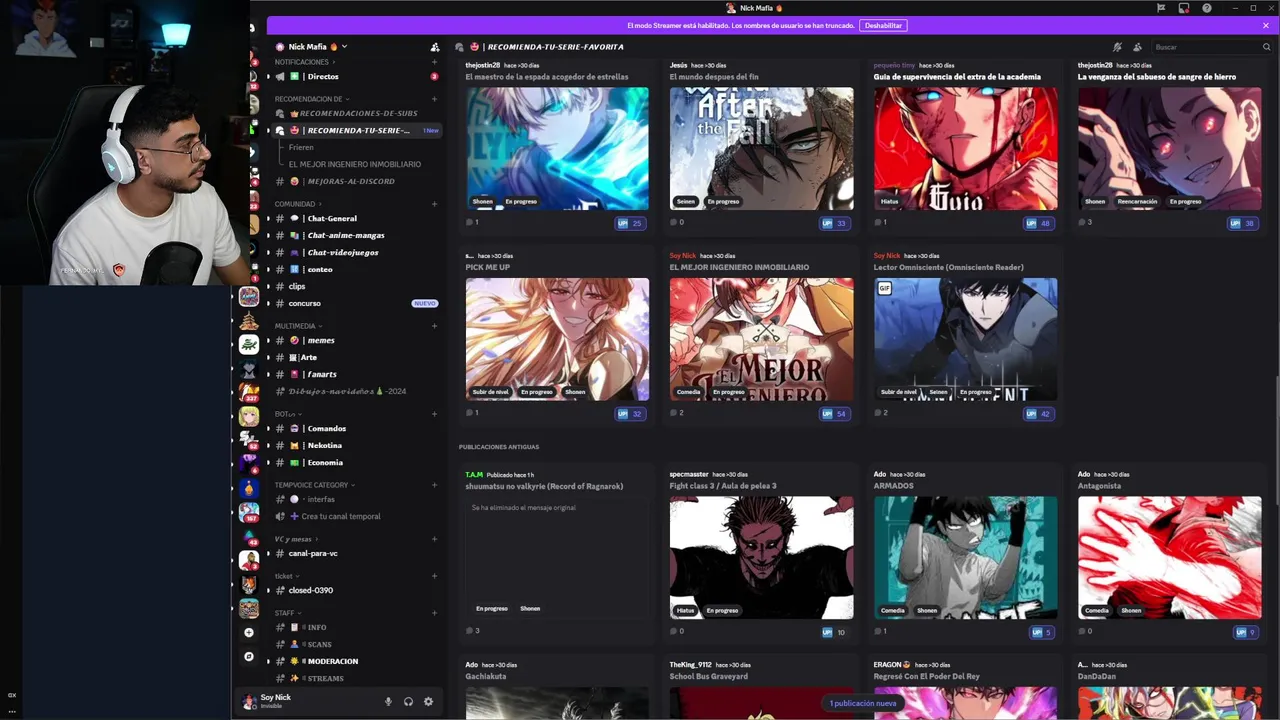Screen dimensions: 1280x720
Task: Toggle notification settings bell in channel header
Action: (x=1117, y=47)
